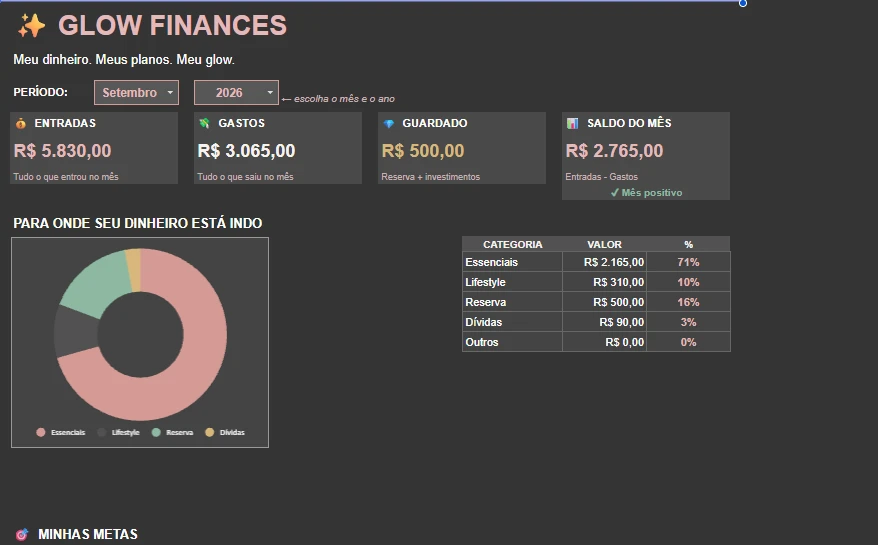The width and height of the screenshot is (878, 545).
Task: Click the bar chart icon on SALDO DO MÊS
Action: coord(572,123)
